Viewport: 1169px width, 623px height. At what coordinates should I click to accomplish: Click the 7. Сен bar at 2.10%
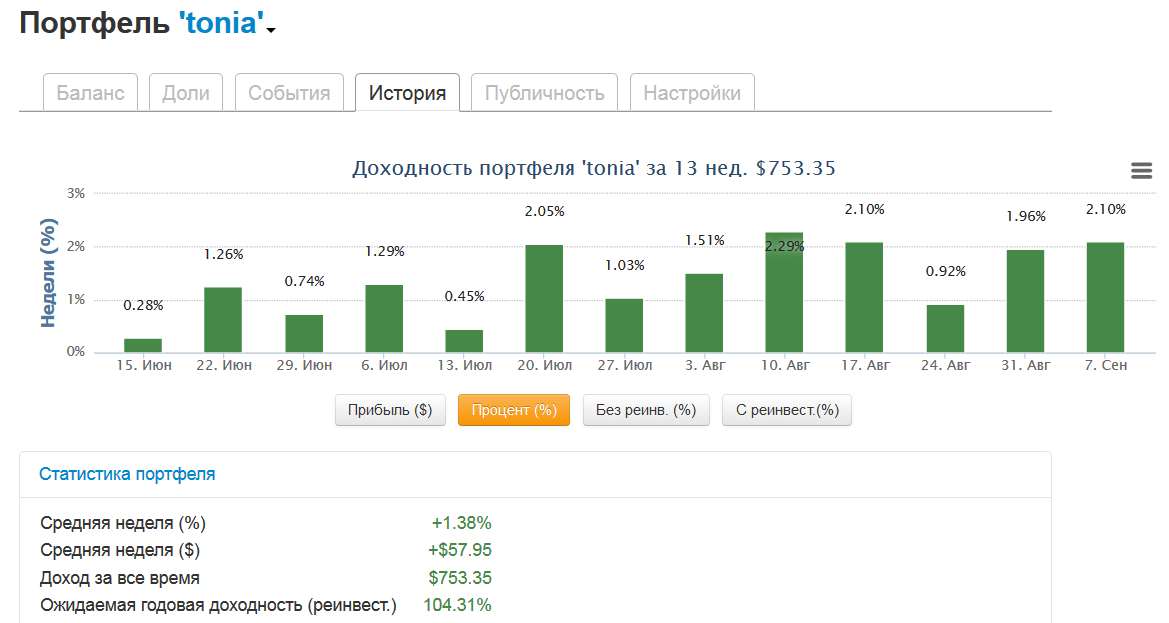point(1105,297)
